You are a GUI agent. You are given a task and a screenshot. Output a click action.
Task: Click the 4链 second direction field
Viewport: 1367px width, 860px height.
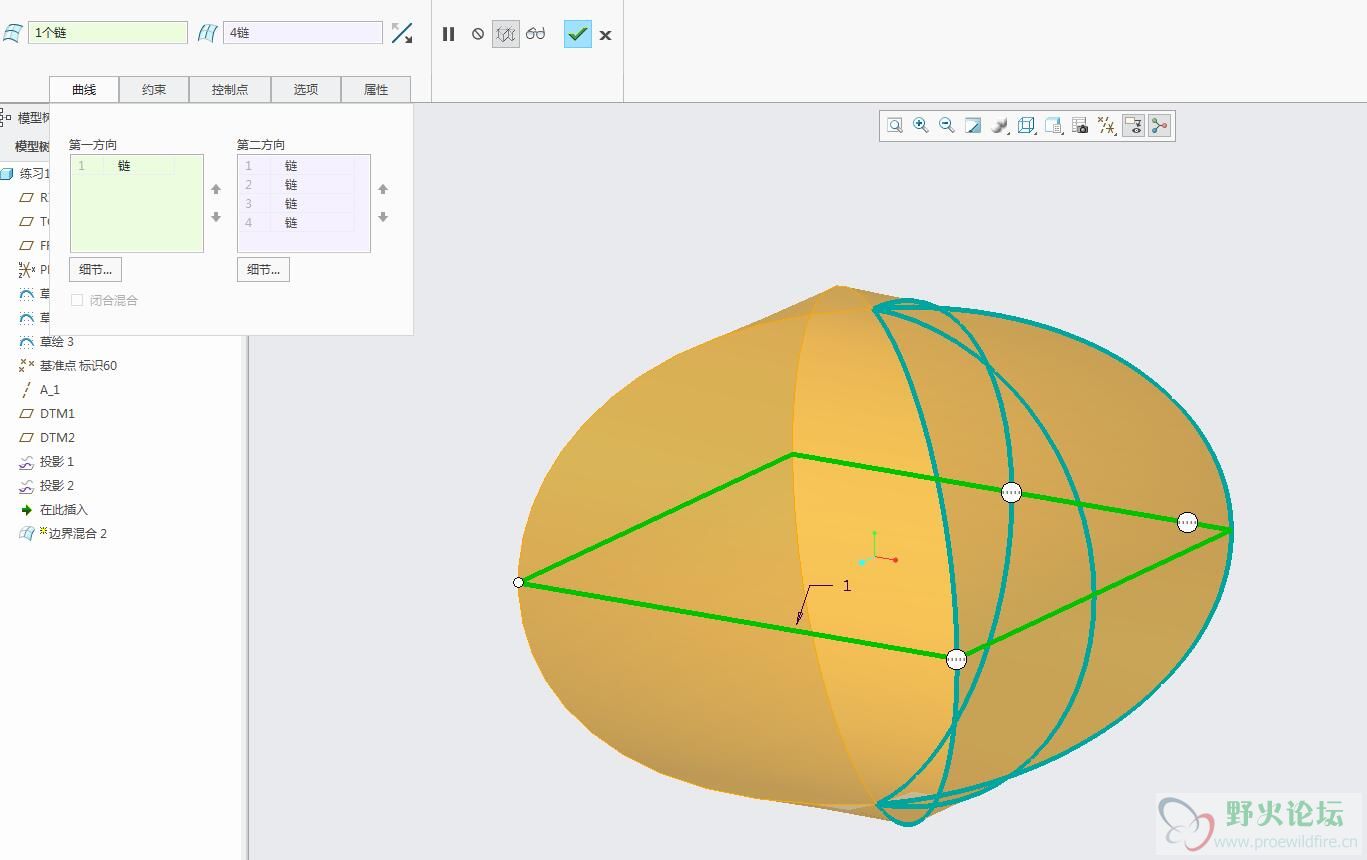303,33
